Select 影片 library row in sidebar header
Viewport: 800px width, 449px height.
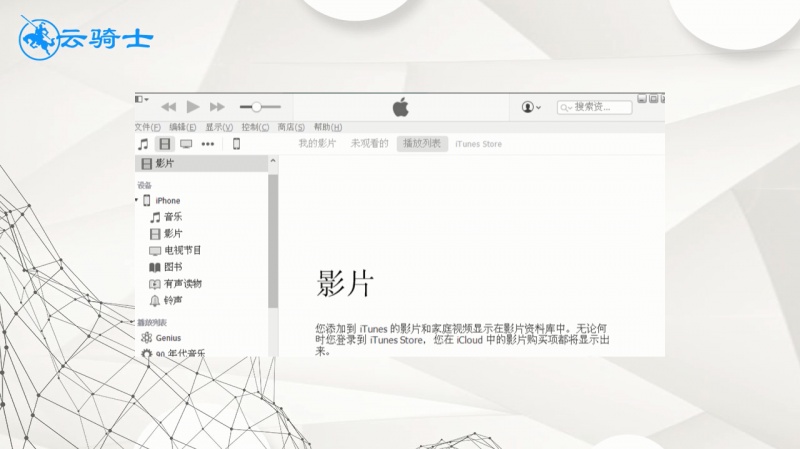(202, 163)
